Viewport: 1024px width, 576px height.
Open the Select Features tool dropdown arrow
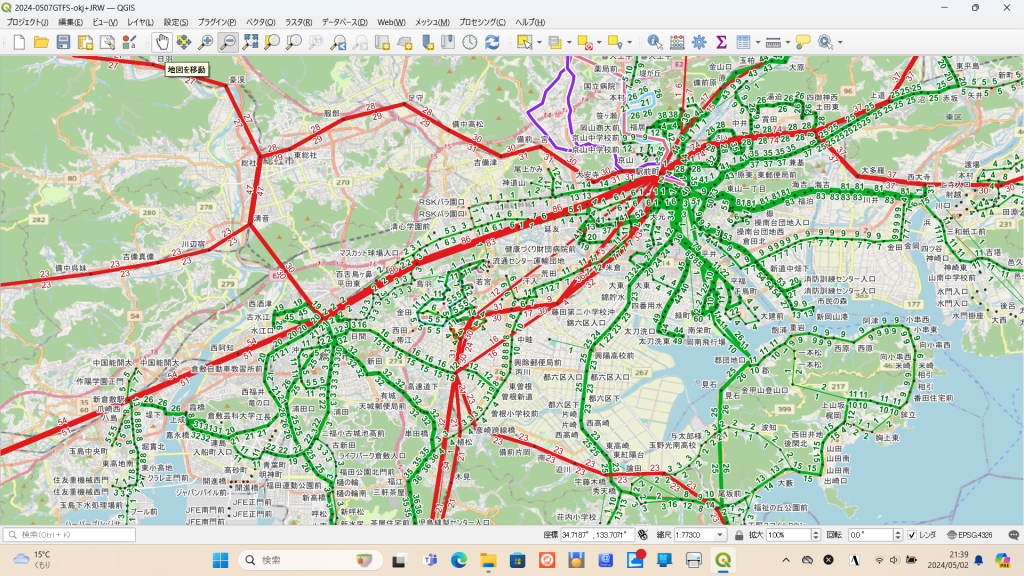537,42
